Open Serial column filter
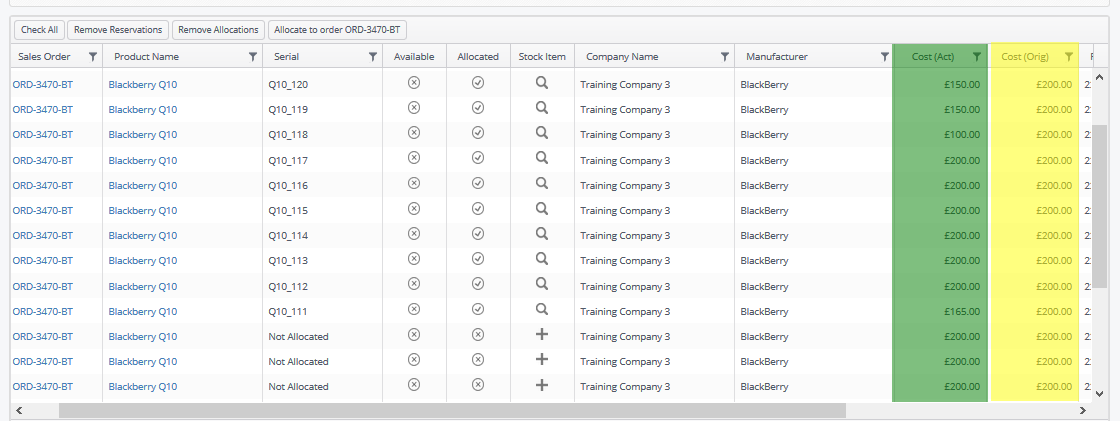1120x421 pixels. [x=373, y=56]
